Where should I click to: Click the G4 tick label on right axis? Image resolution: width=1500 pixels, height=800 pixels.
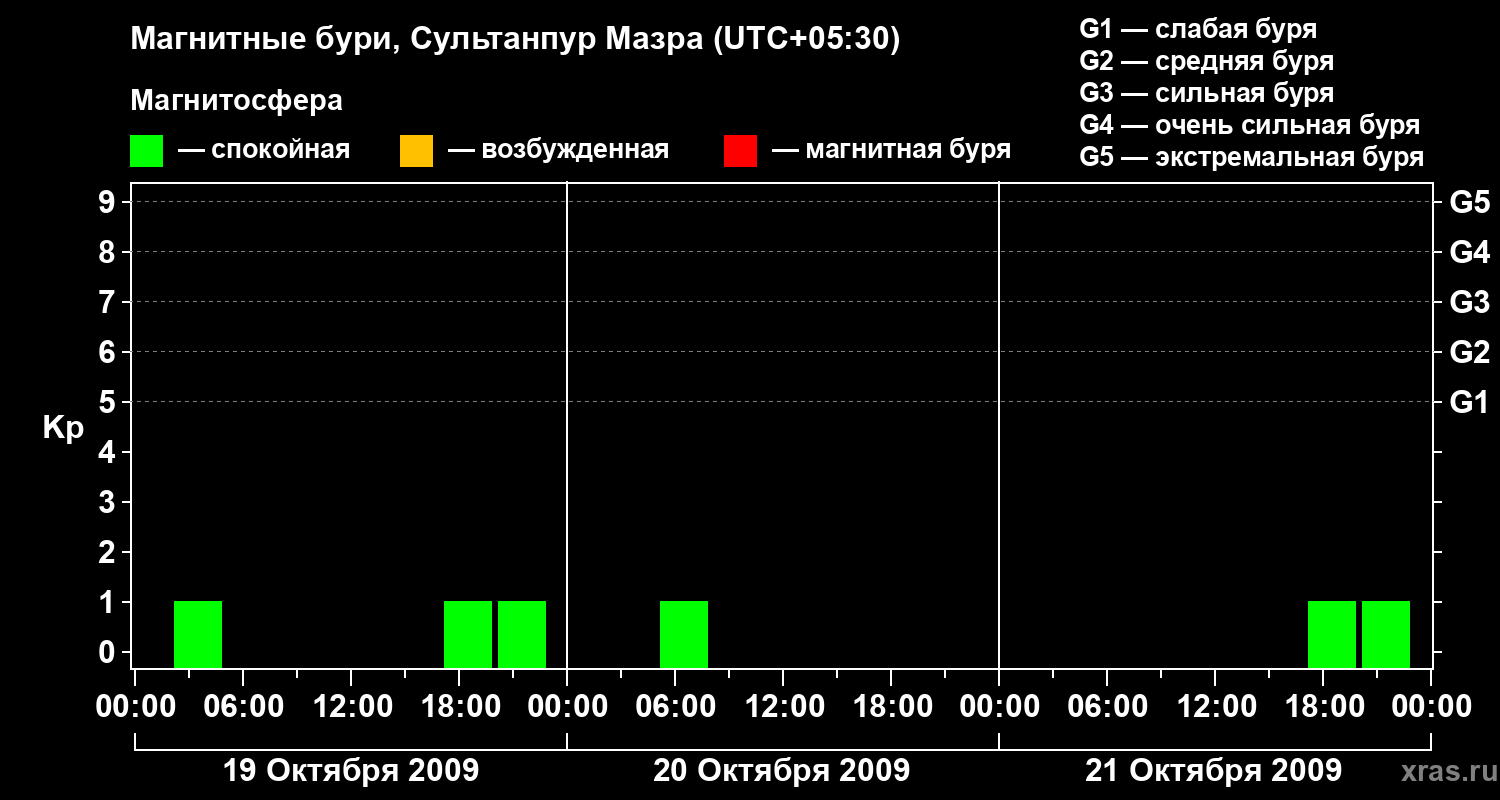[x=1470, y=252]
